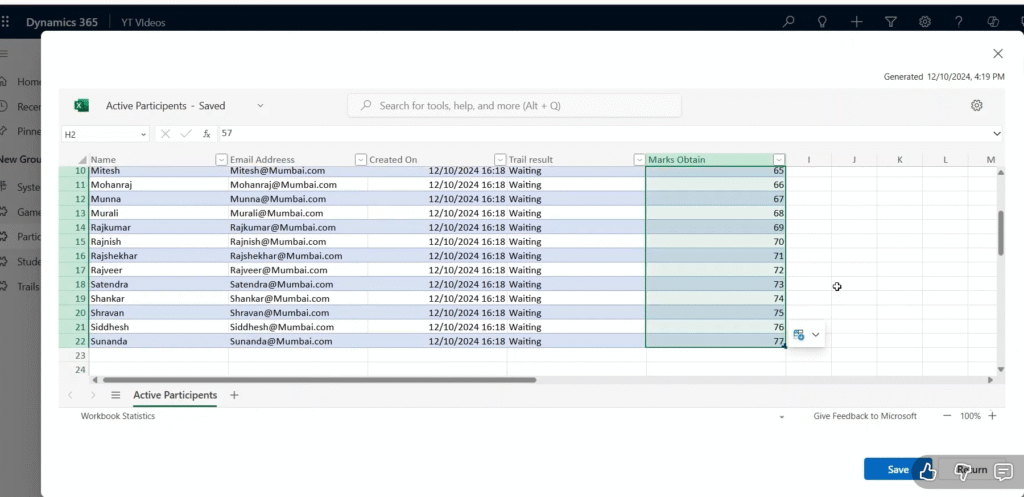
Task: Open the all sheets list icon
Action: 115,395
